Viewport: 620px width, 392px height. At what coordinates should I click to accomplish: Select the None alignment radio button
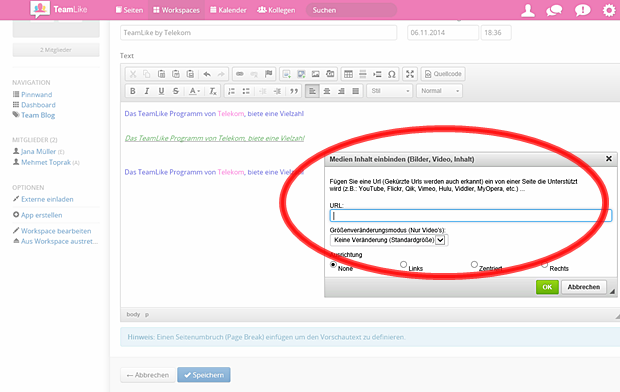[333, 264]
